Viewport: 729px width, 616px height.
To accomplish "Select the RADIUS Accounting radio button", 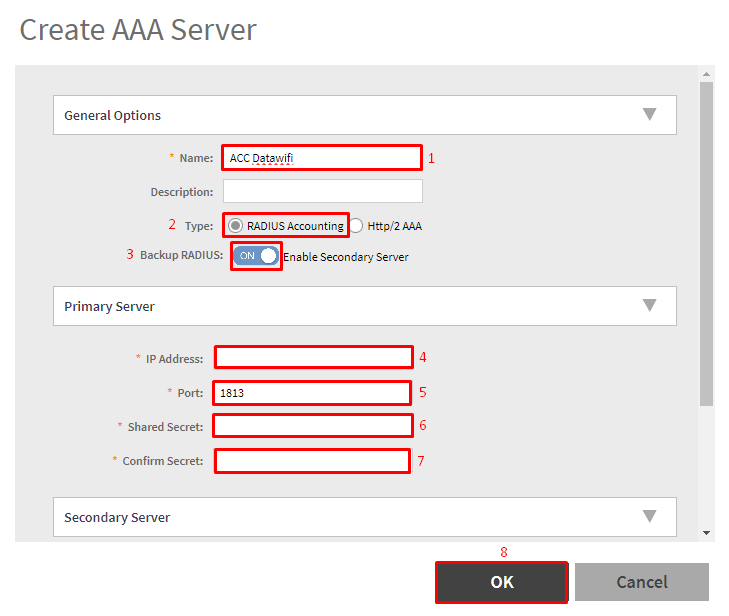I will point(235,225).
